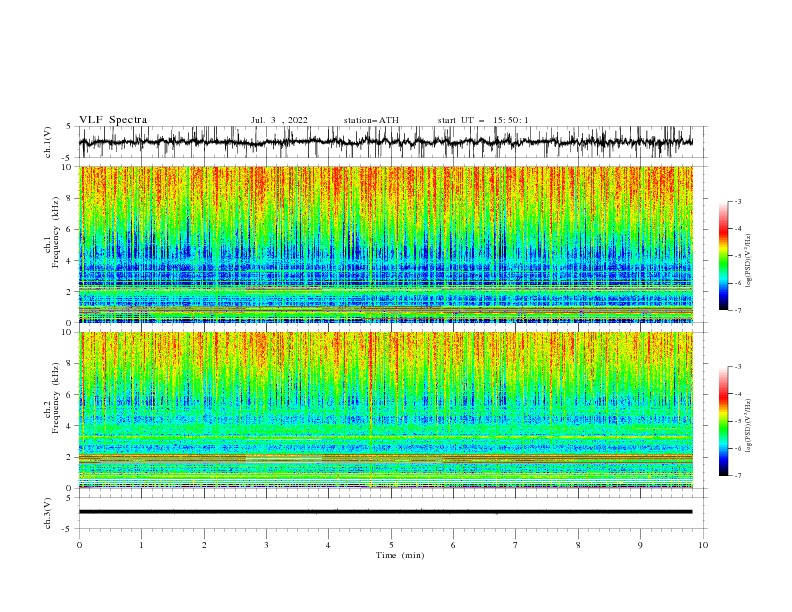Click the ch.2 frequency axis tick "2"
The width and height of the screenshot is (792, 612).
[70, 457]
